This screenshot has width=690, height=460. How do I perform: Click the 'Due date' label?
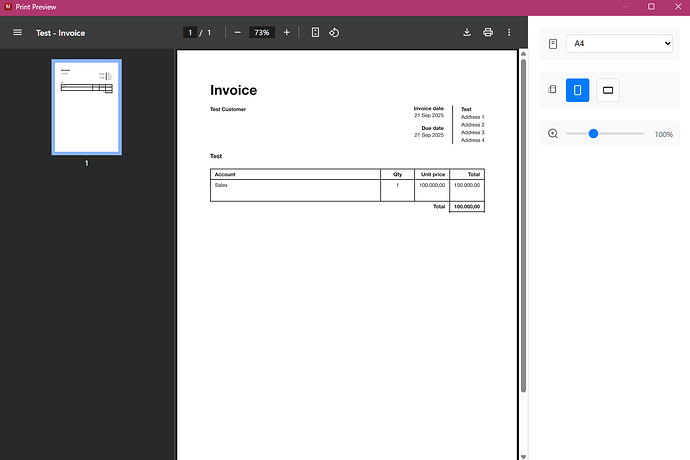(x=433, y=128)
